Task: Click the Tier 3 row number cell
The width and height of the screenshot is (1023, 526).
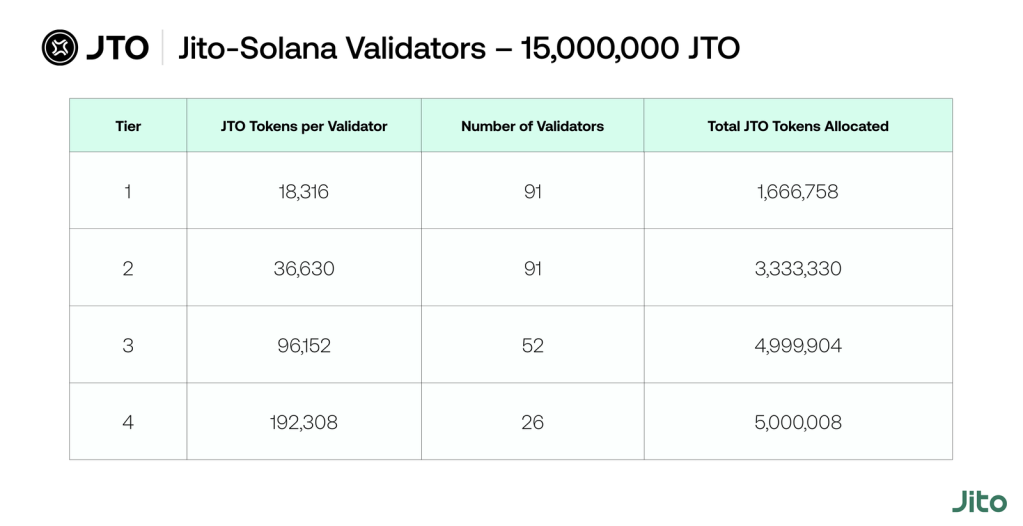Action: 128,345
